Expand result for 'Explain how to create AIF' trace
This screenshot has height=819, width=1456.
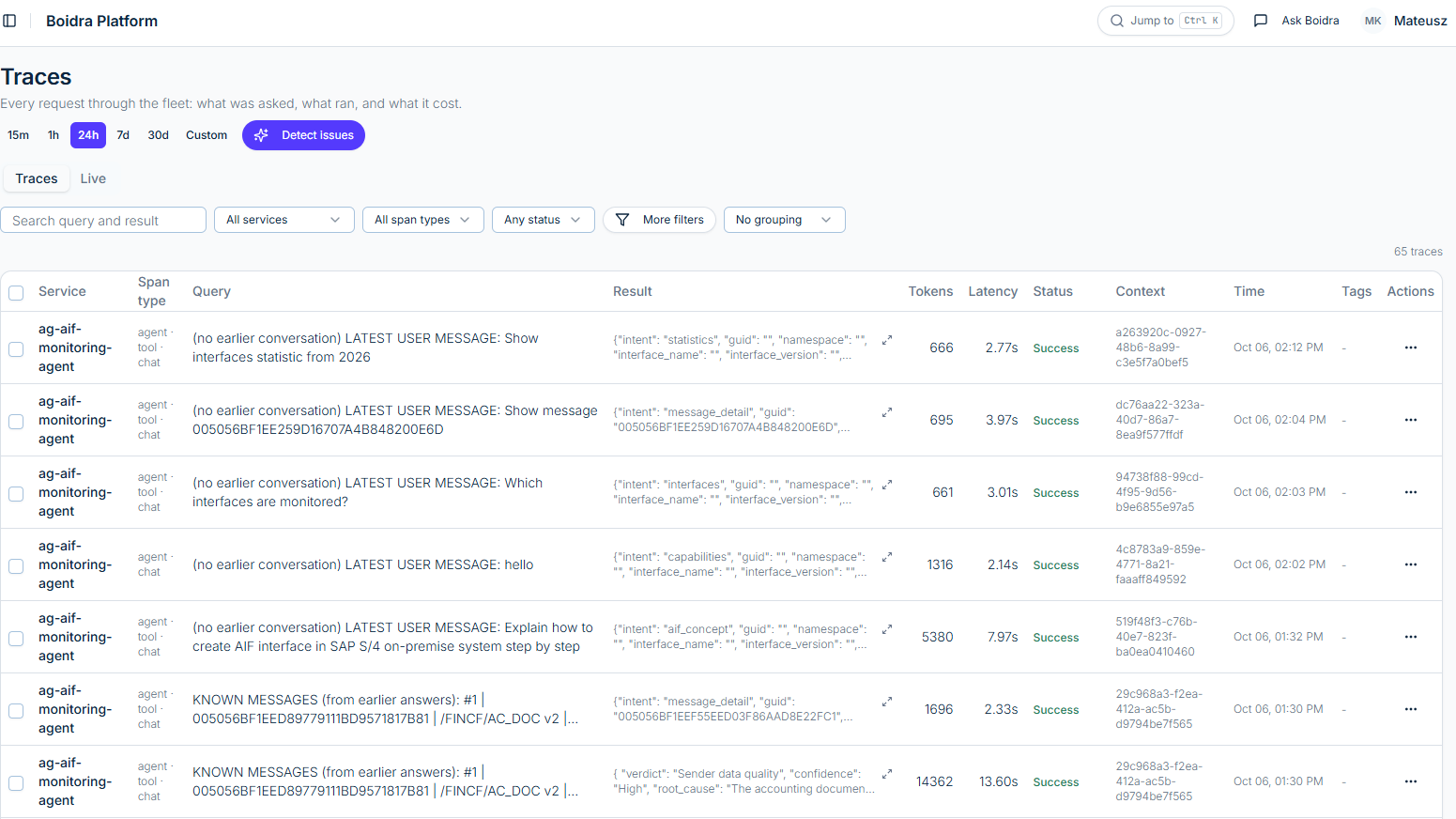click(x=887, y=629)
